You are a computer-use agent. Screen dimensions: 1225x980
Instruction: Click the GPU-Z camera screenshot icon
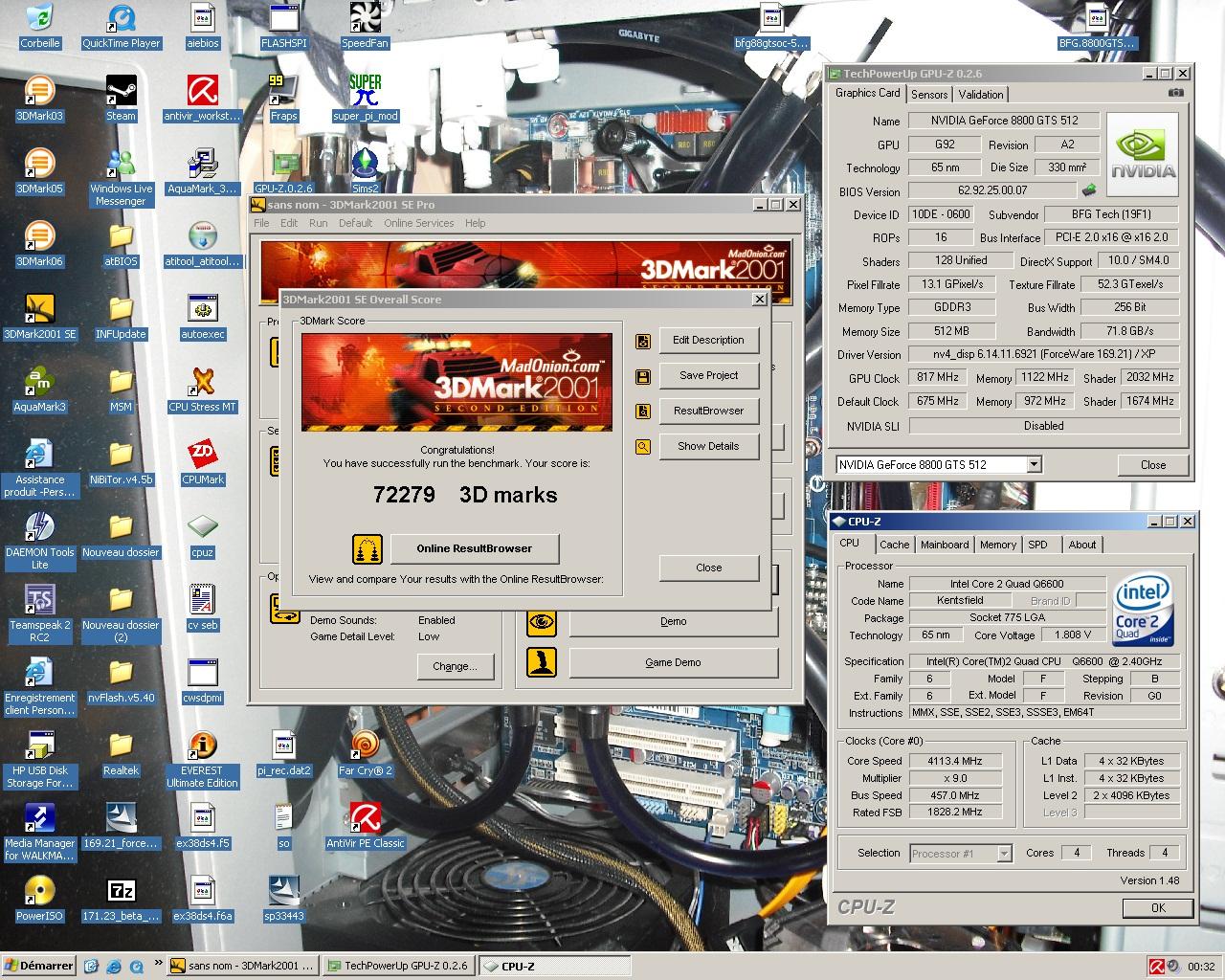[x=1175, y=93]
